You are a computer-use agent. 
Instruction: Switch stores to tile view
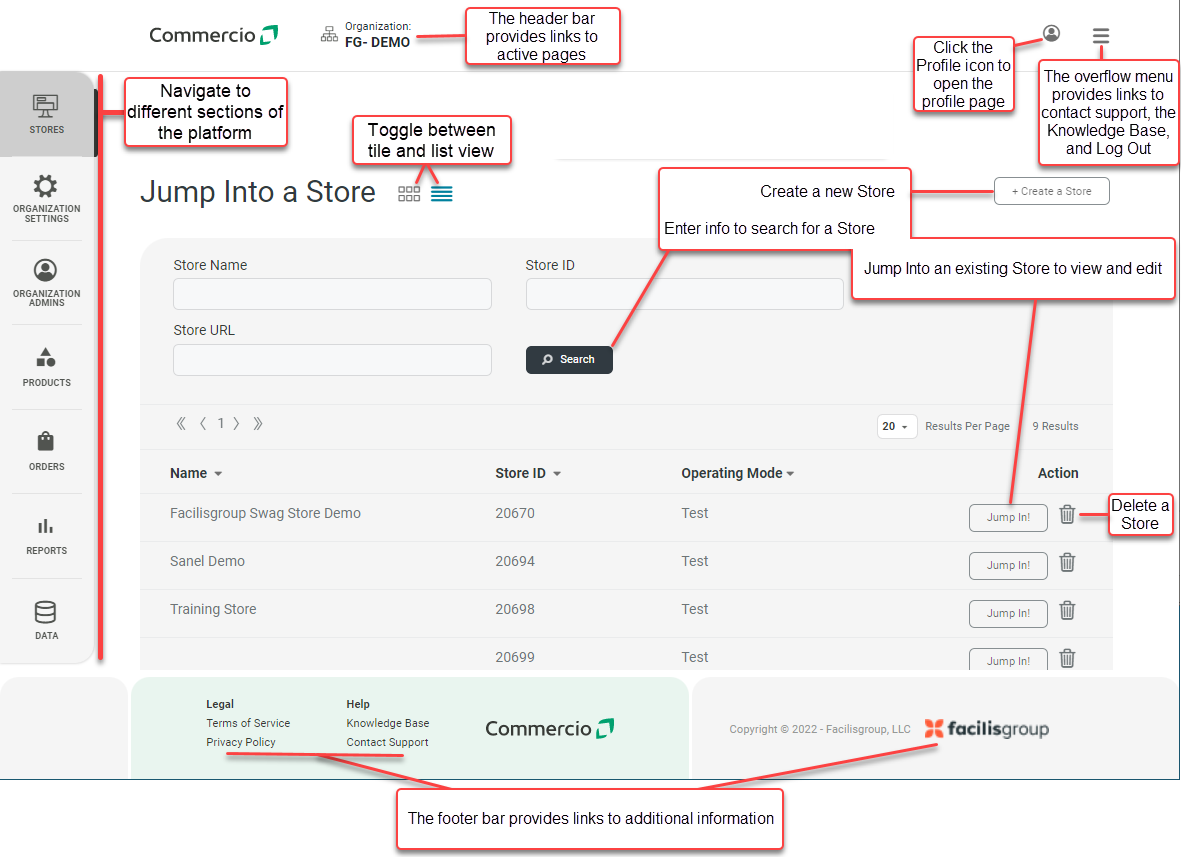click(409, 192)
